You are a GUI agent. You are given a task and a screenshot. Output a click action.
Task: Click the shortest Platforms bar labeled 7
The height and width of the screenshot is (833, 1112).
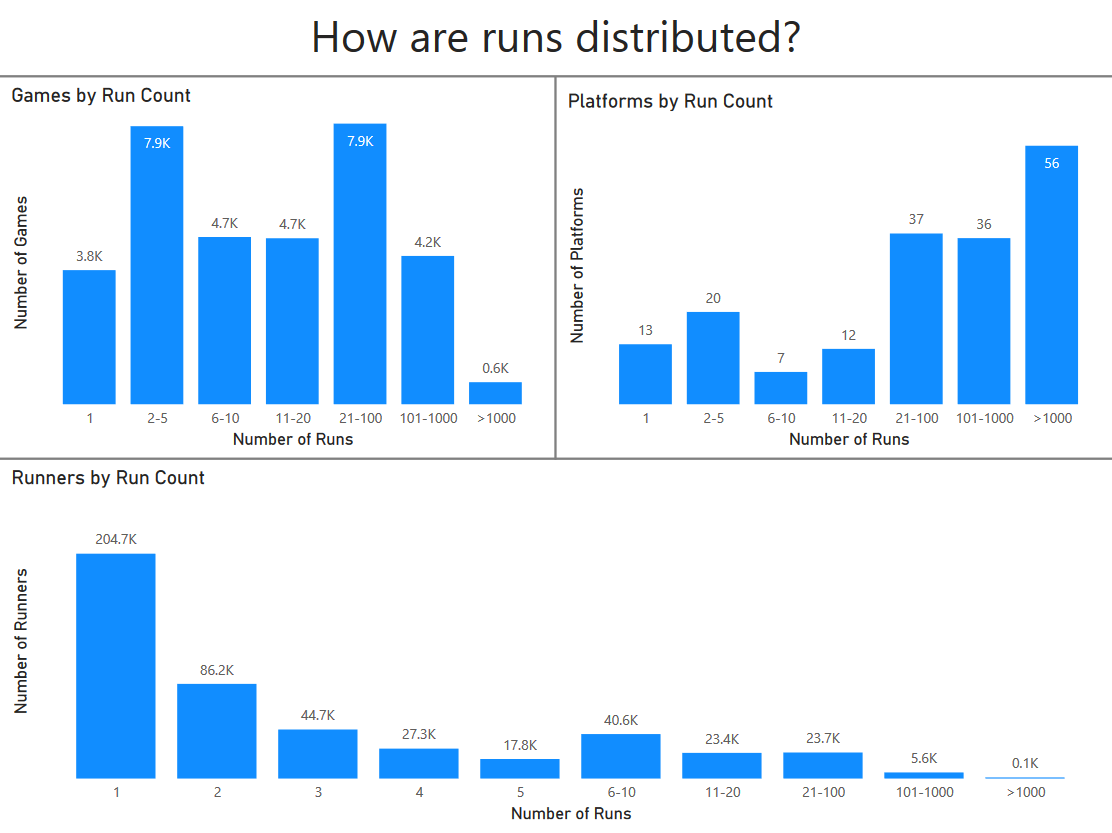780,385
